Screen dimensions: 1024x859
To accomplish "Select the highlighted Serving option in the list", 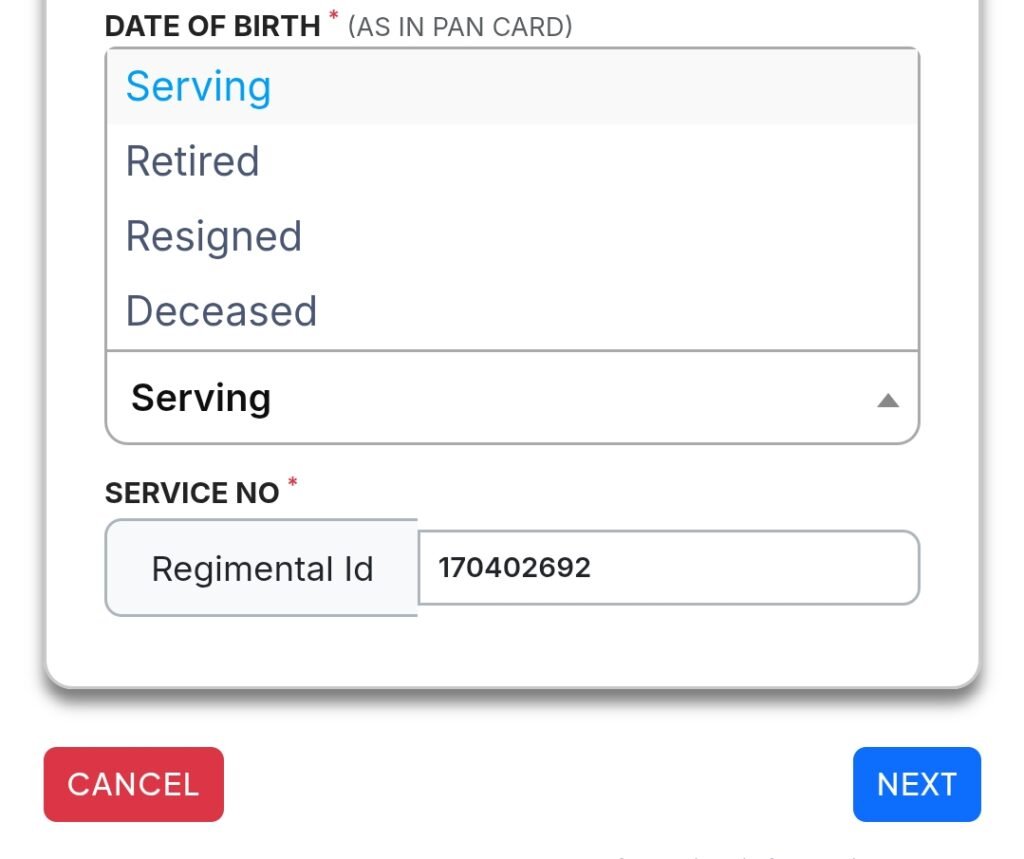I will pos(198,87).
